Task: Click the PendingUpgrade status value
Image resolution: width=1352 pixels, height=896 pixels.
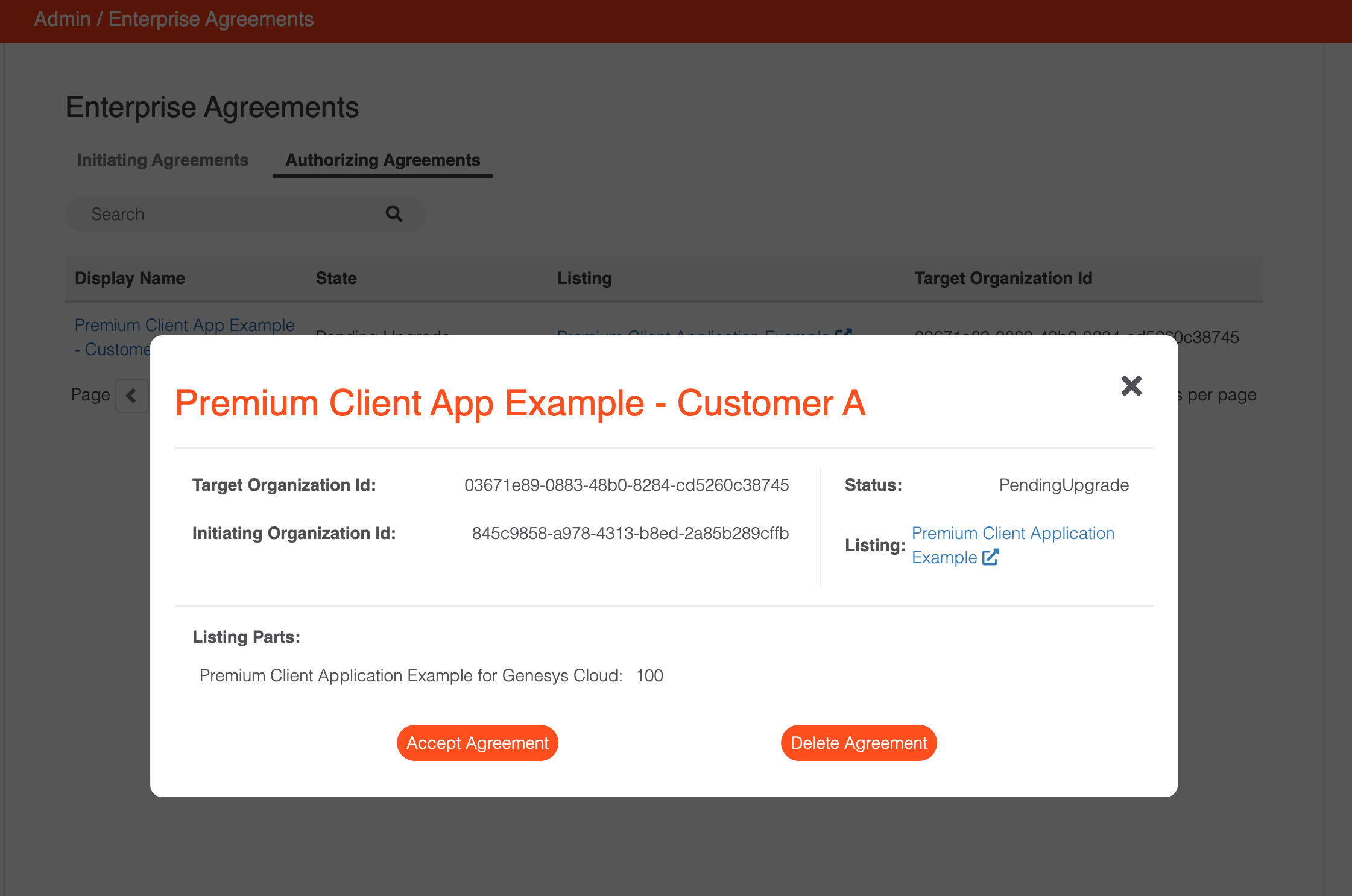Action: coord(1064,485)
